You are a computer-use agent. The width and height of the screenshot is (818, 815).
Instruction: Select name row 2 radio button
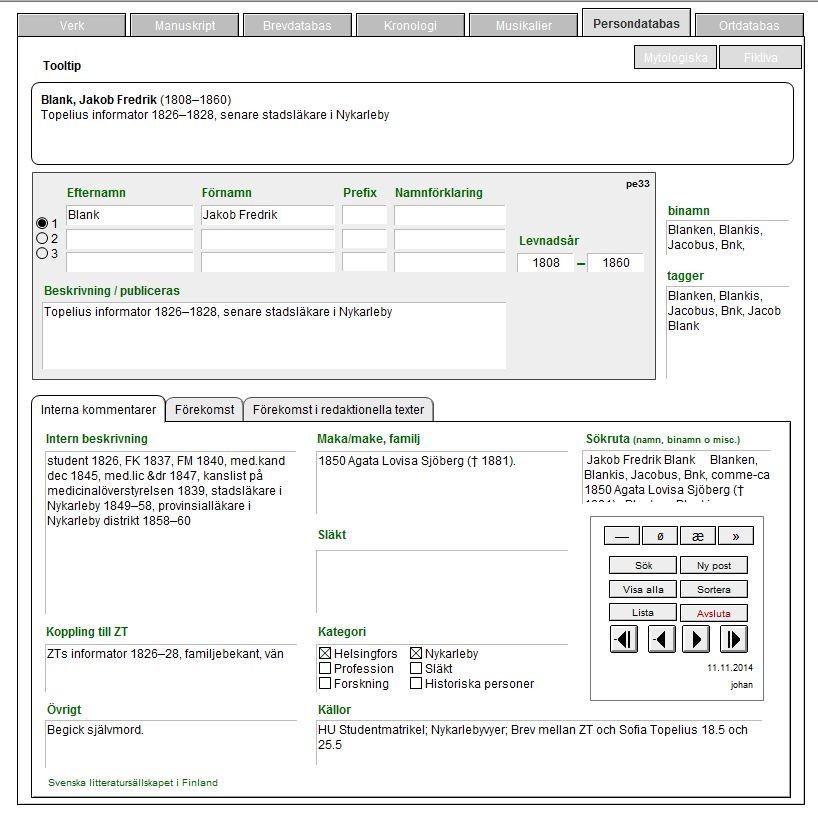[x=42, y=238]
